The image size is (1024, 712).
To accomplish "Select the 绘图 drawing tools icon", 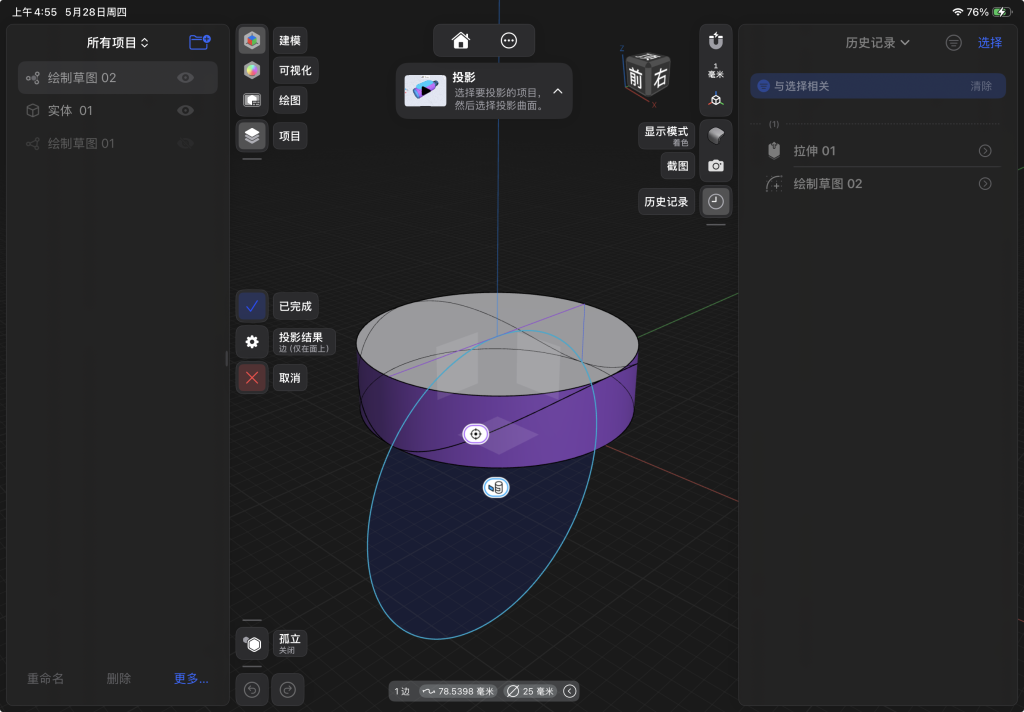I will [x=252, y=100].
